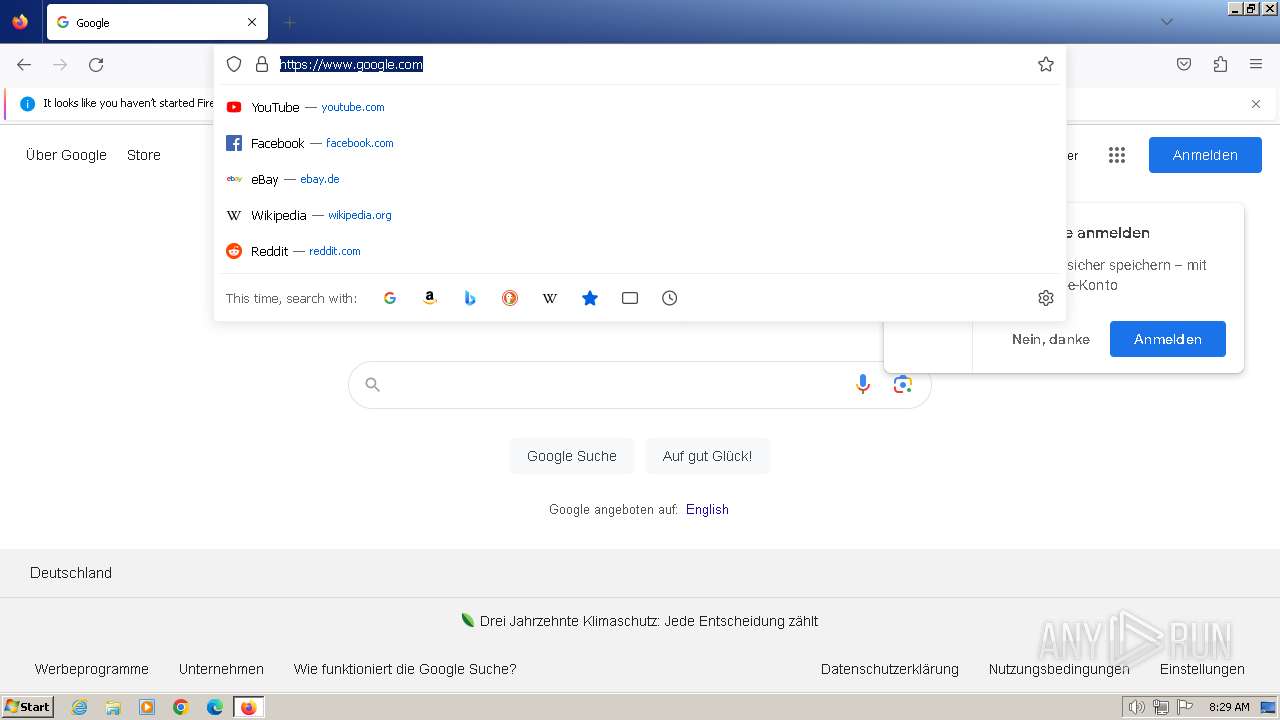
Task: Go back with the toolbar back arrow
Action: (x=24, y=64)
